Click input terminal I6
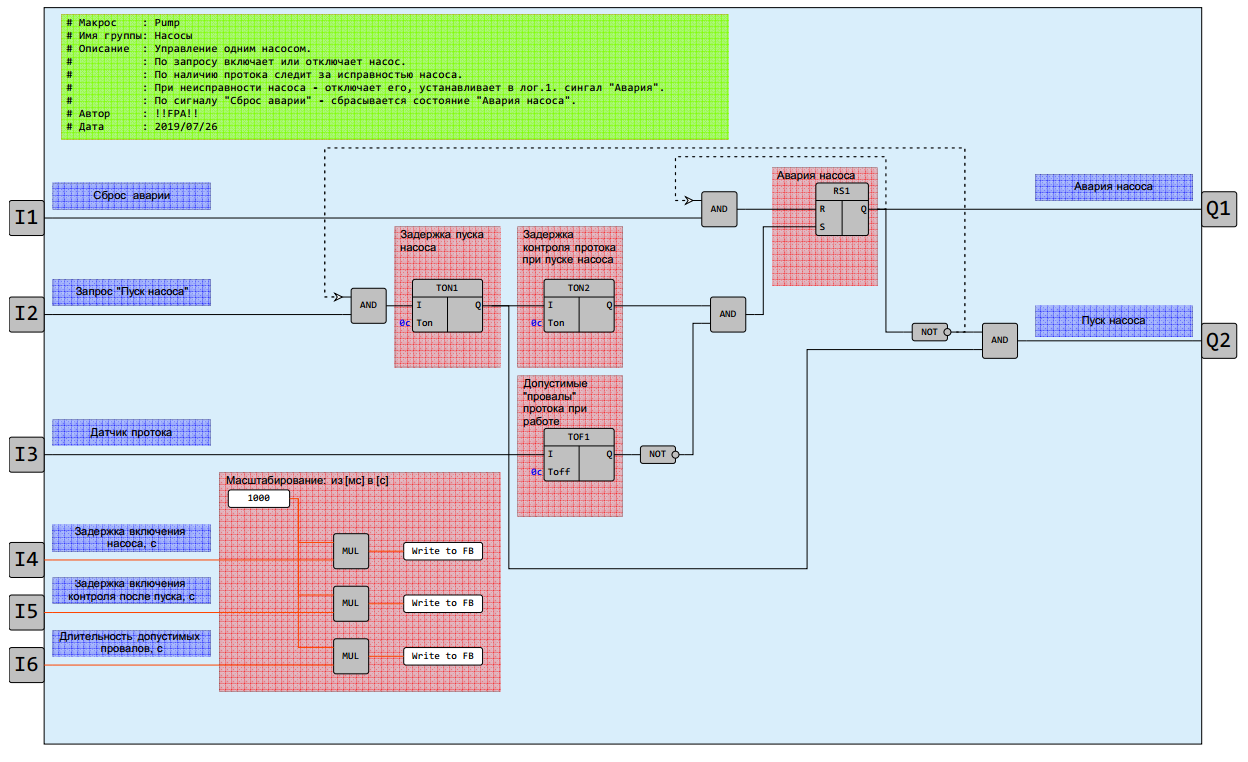The width and height of the screenshot is (1248, 762). (x=27, y=664)
